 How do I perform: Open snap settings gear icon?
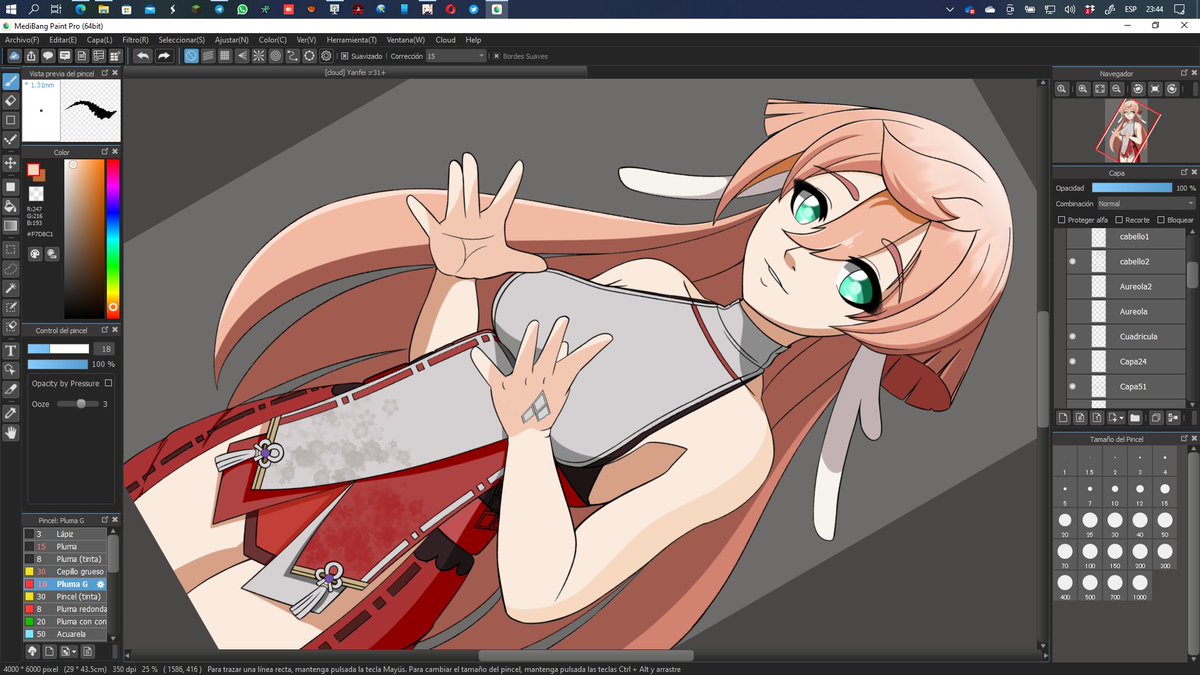click(326, 56)
